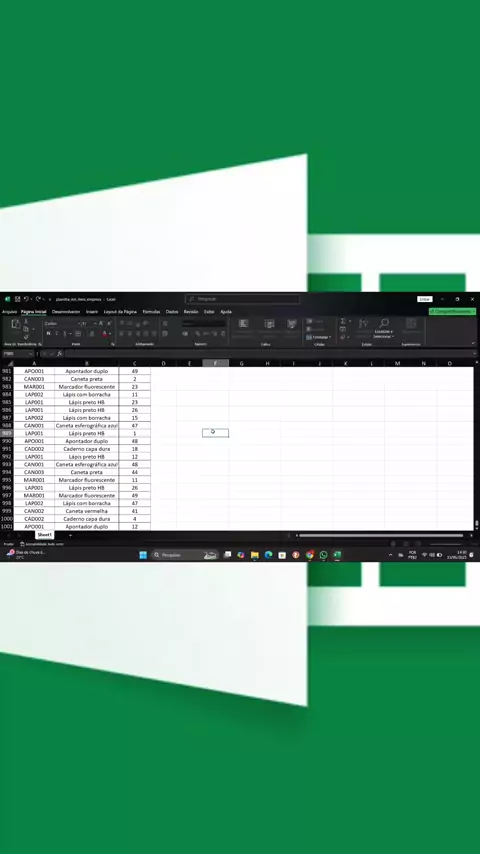Click the Entrar sign-in button

[x=425, y=299]
